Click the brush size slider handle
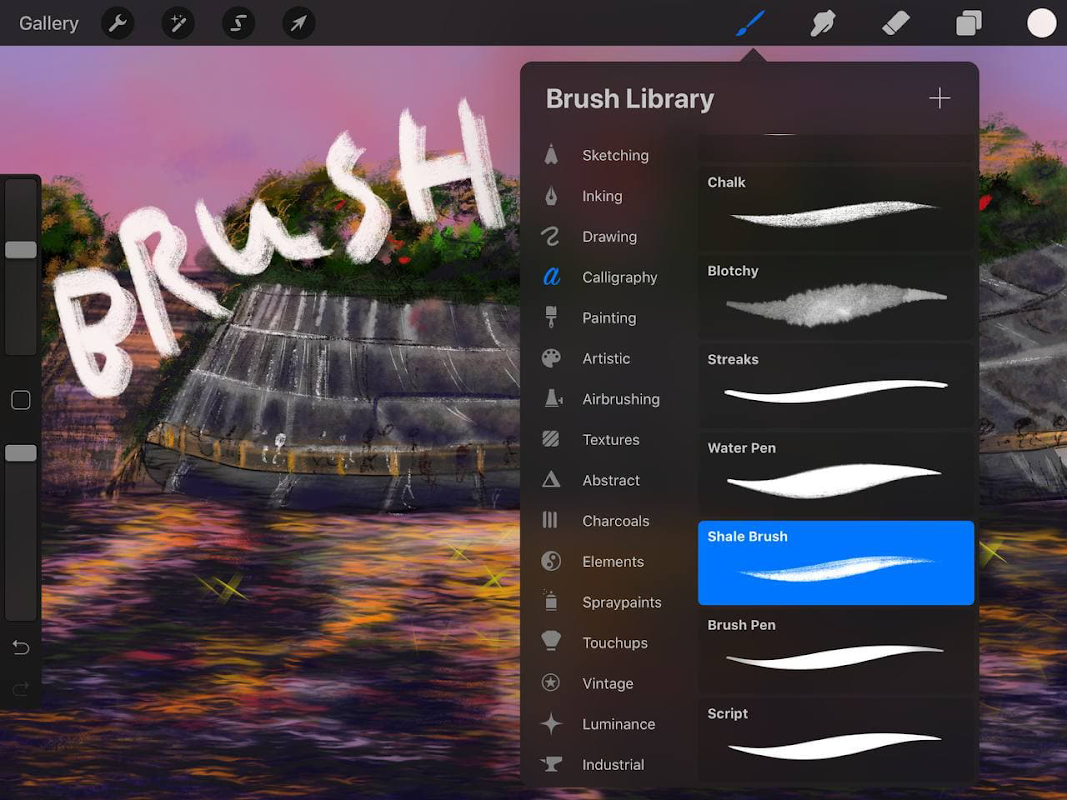 (20, 250)
